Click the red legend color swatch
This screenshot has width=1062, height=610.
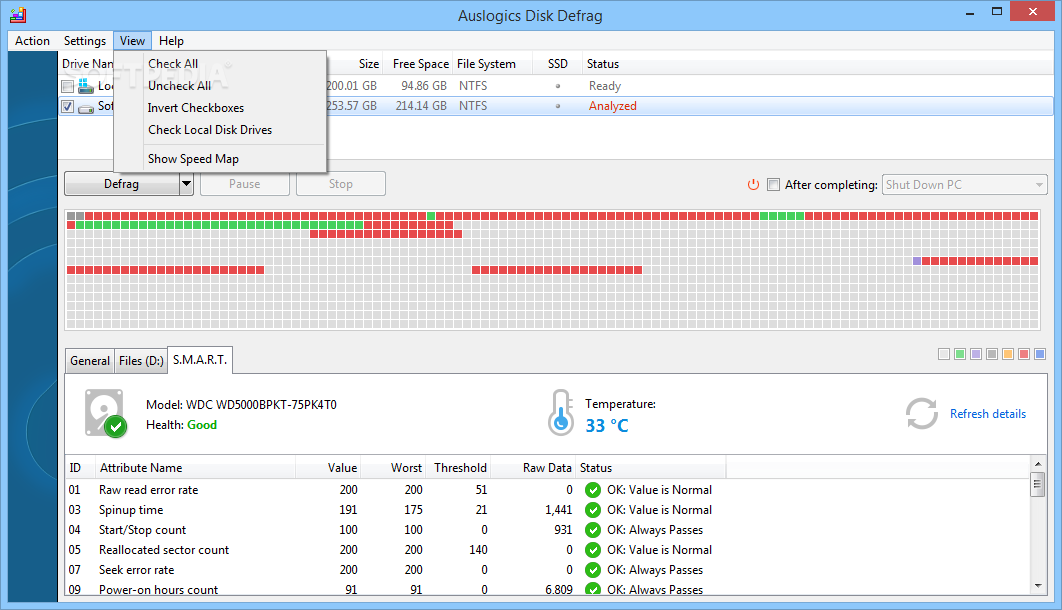[1024, 354]
